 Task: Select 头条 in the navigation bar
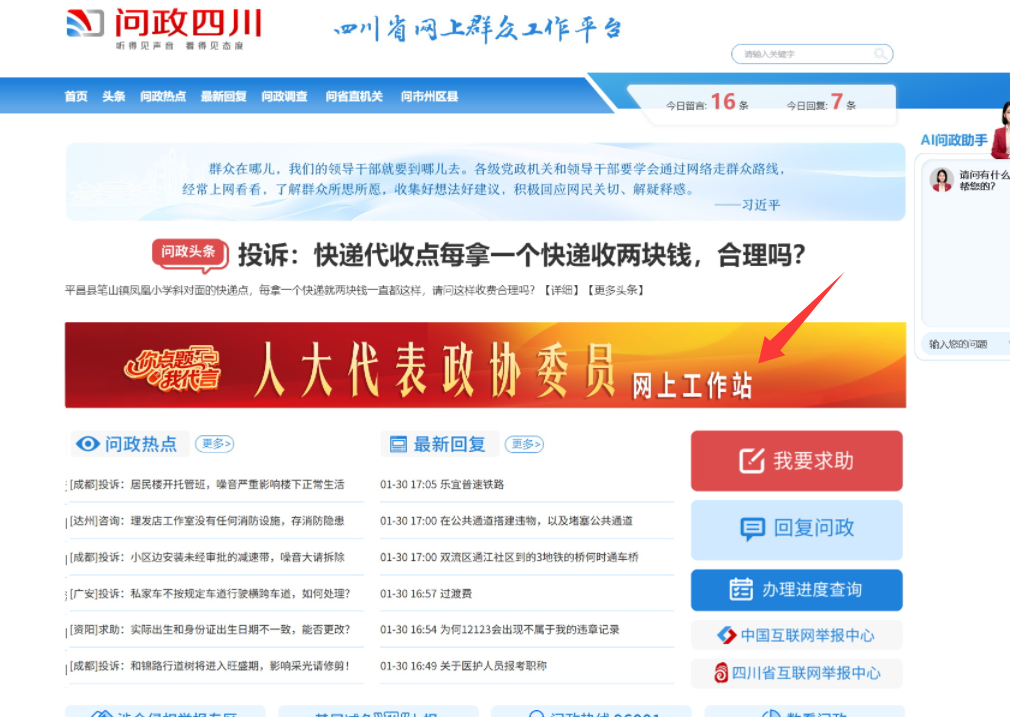click(x=113, y=96)
